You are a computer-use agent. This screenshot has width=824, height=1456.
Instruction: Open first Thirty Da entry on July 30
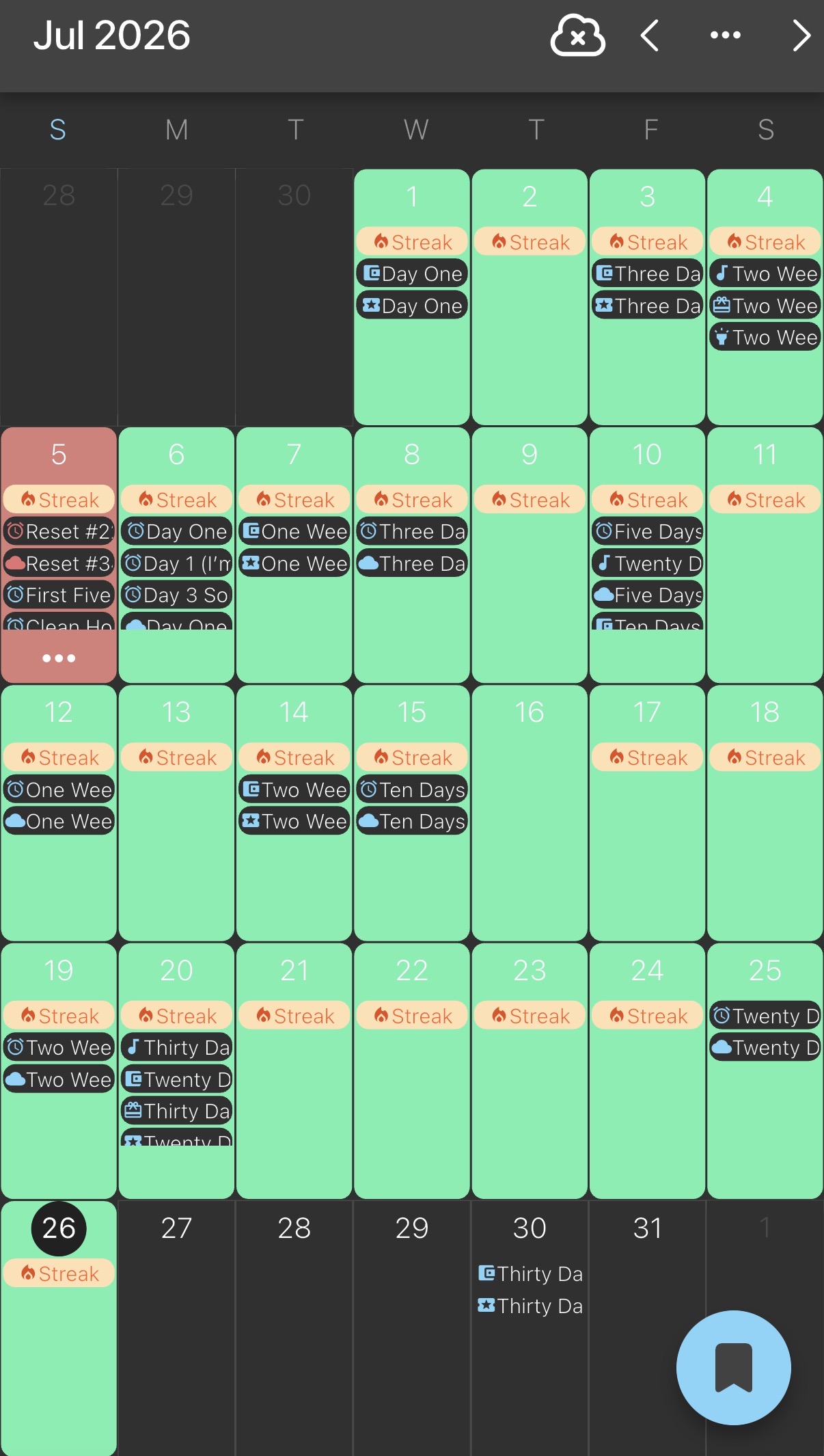(x=530, y=1273)
